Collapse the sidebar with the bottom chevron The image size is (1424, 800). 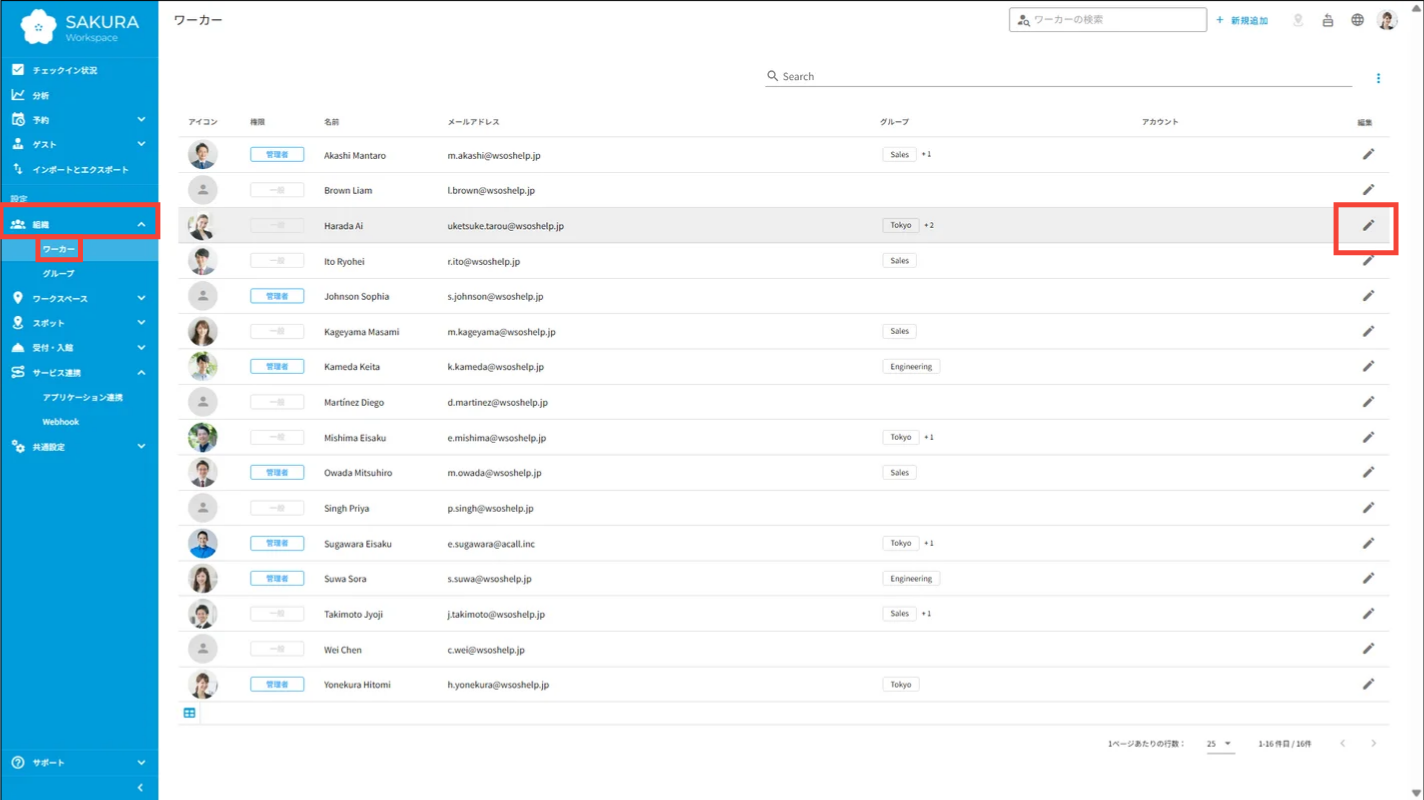(x=140, y=788)
